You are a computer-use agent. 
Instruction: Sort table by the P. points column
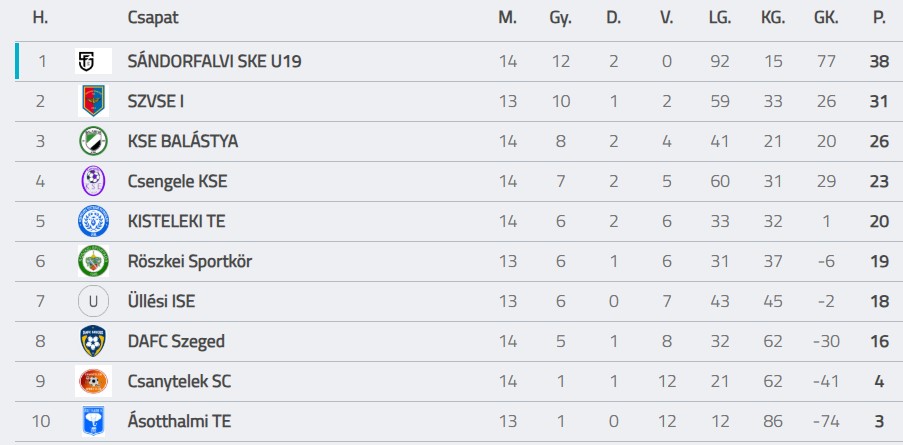tap(879, 17)
